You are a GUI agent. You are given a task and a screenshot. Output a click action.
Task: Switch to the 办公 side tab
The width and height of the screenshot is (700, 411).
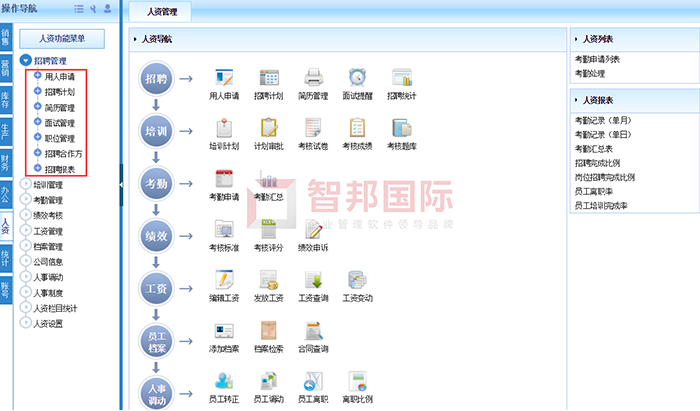click(6, 195)
